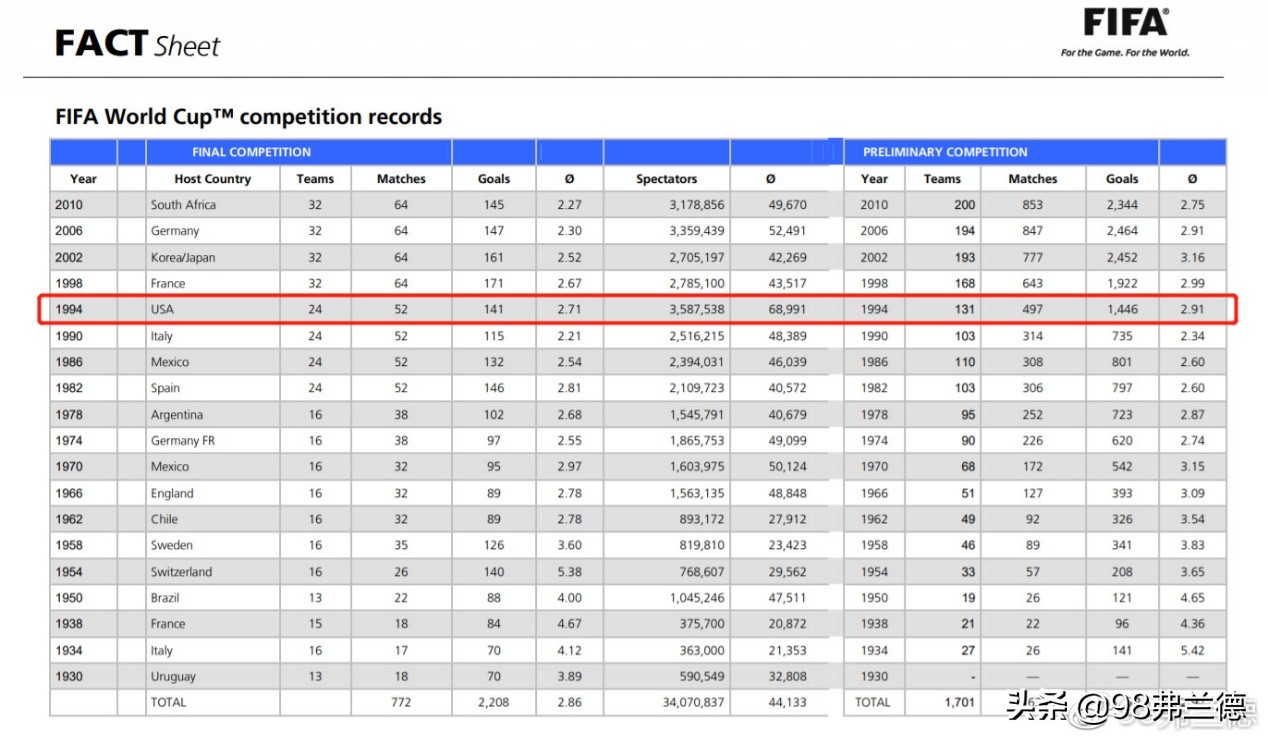Select total average attendance '44,133'
Image resolution: width=1268 pixels, height=744 pixels.
tap(786, 703)
